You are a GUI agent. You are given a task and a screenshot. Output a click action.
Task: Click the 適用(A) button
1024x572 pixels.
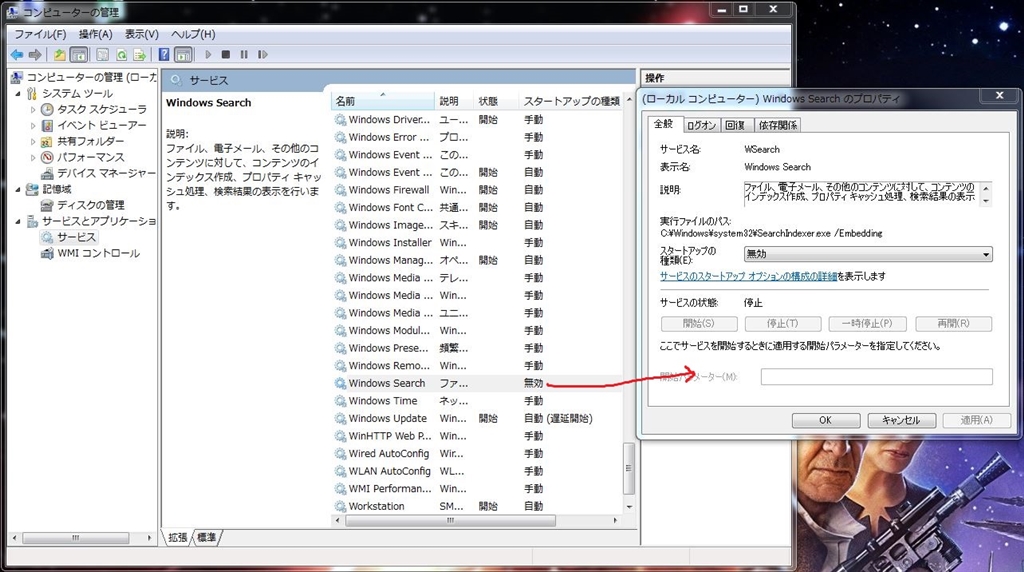coord(977,420)
